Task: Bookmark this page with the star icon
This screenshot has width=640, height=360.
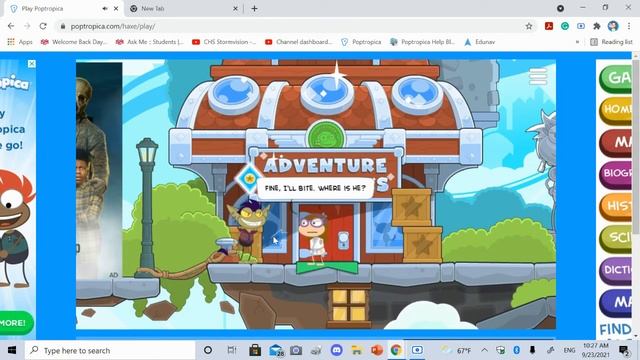Action: 529,26
